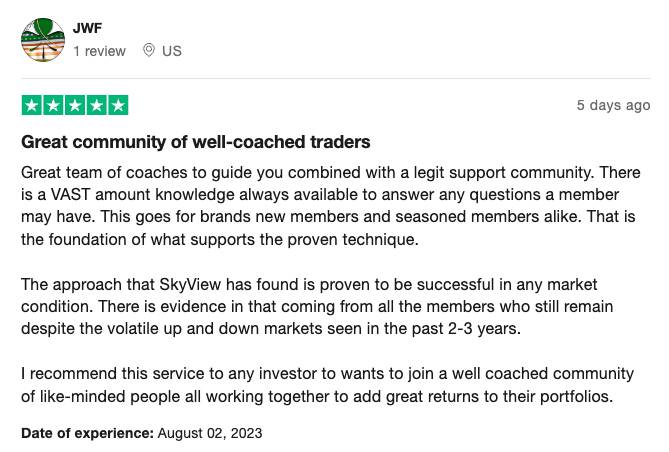This screenshot has height=452, width=669.
Task: Click the fourth green rating star
Action: 96,105
